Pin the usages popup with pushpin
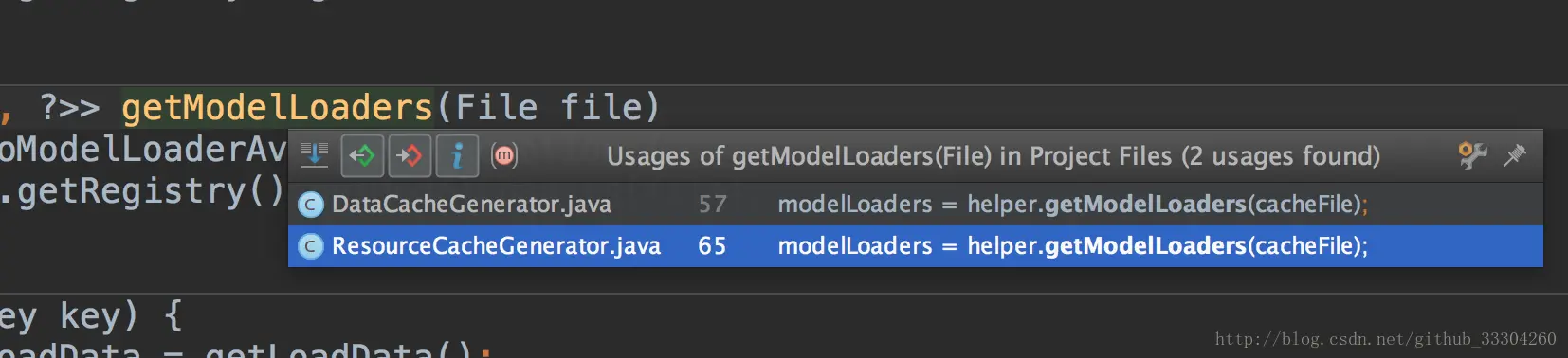The image size is (1568, 358). coord(1515,155)
